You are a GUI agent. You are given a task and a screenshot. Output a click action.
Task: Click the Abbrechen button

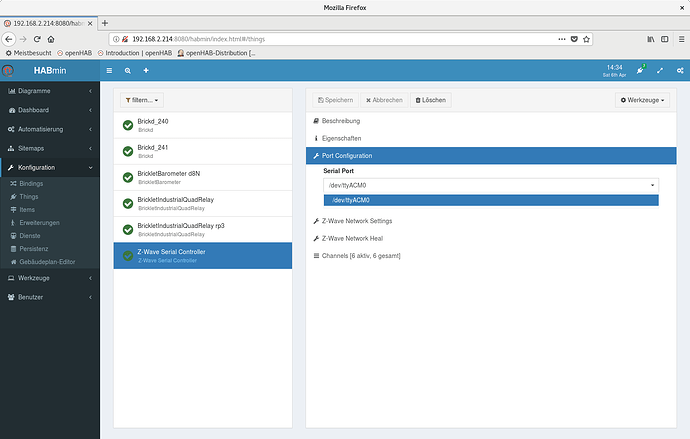[384, 100]
